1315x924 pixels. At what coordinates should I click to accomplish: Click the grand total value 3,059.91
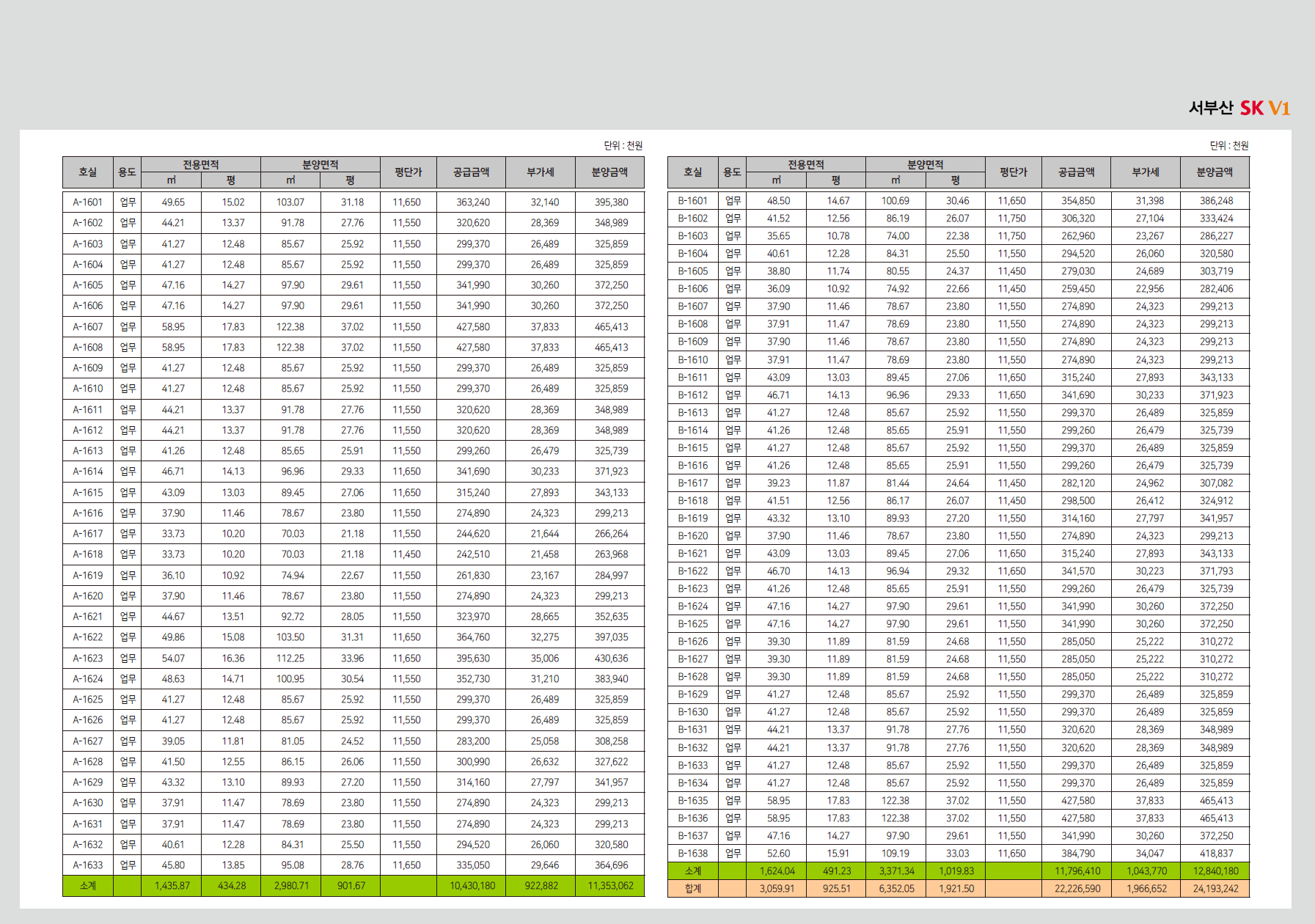[x=777, y=889]
